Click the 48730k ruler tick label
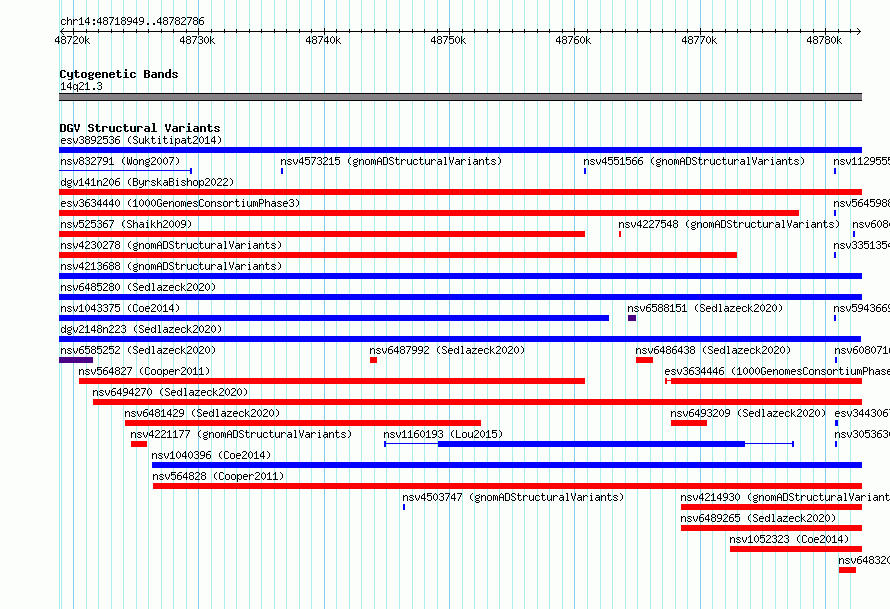This screenshot has height=609, width=890. click(197, 40)
